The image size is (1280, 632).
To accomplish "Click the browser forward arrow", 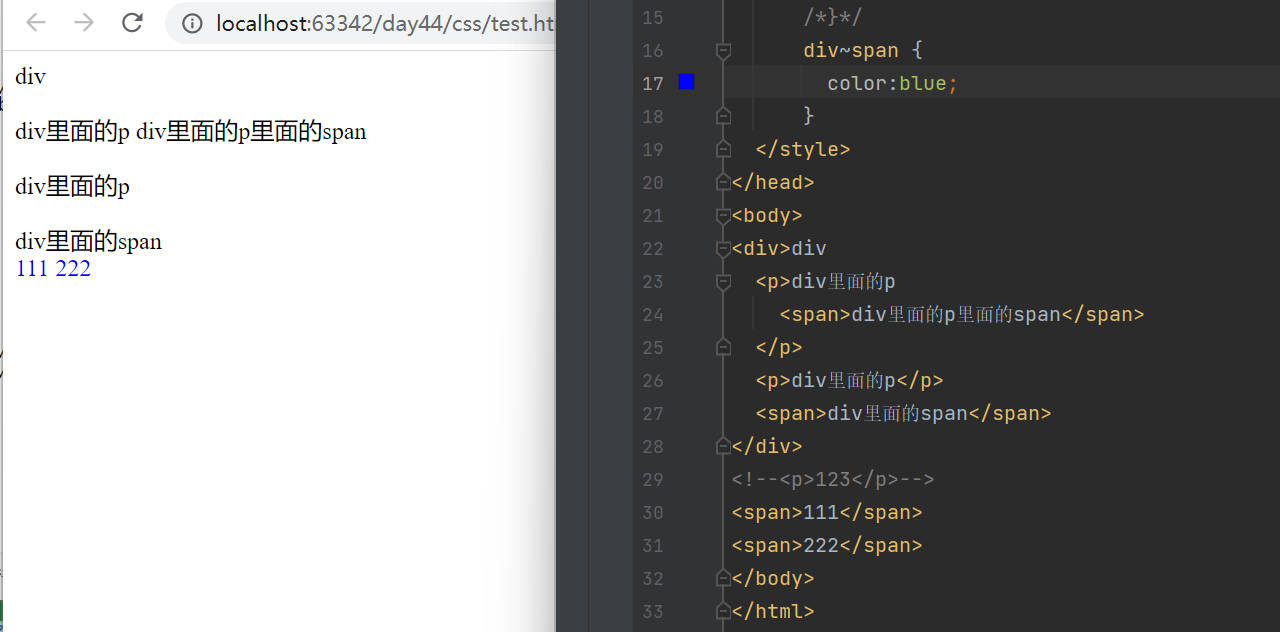I will pos(84,23).
